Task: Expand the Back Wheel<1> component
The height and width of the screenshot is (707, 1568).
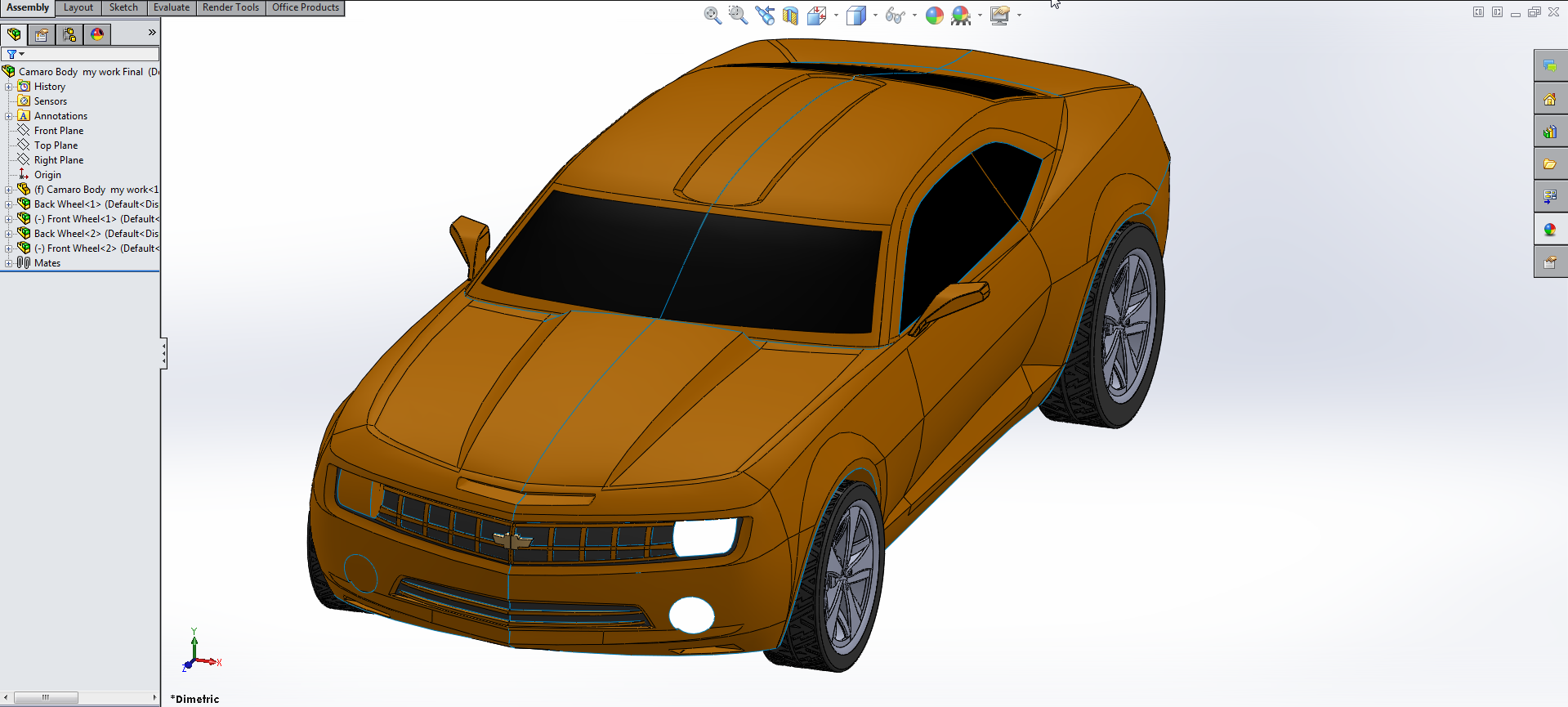Action: (8, 204)
